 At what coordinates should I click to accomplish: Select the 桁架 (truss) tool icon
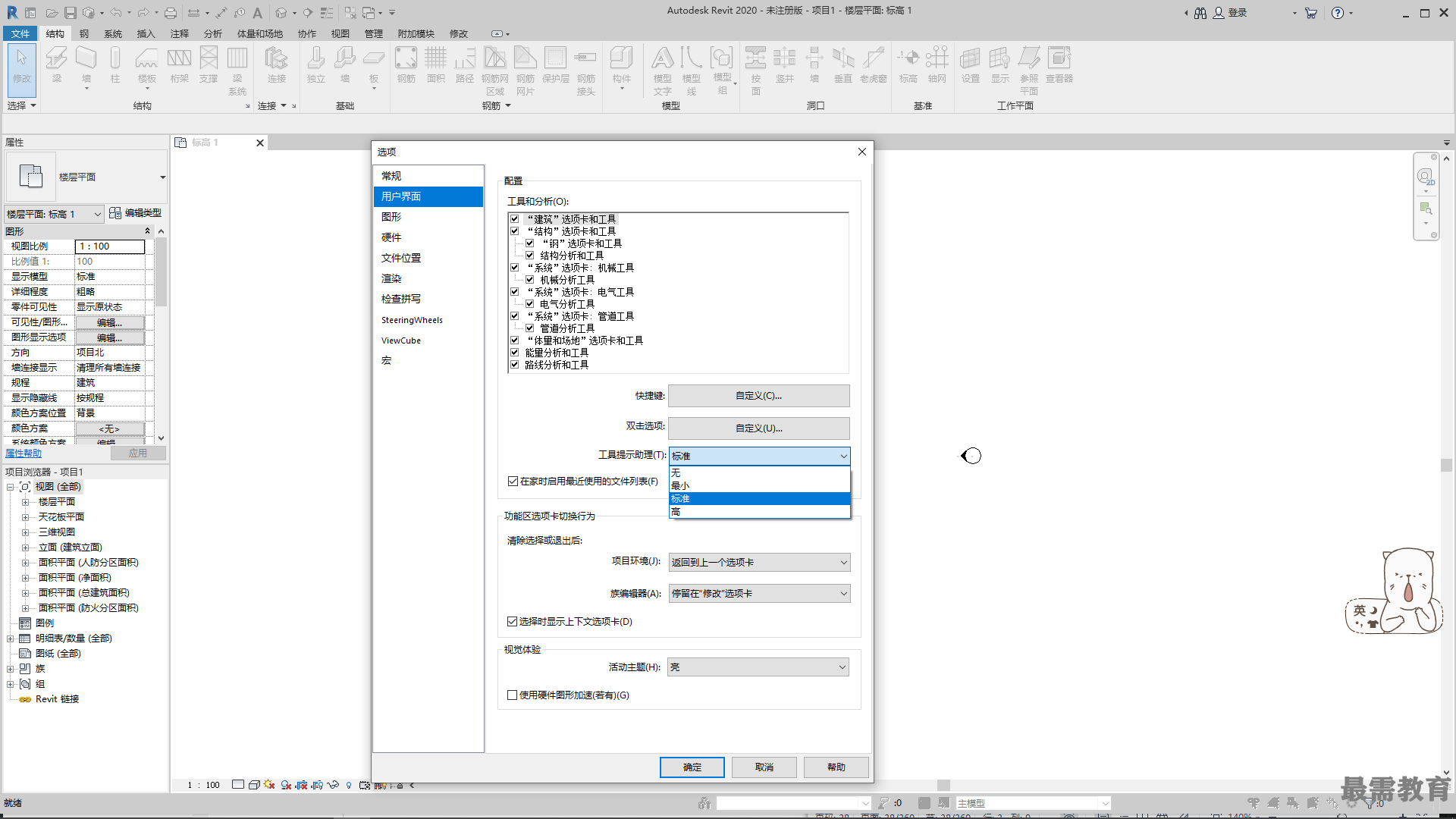click(x=179, y=64)
